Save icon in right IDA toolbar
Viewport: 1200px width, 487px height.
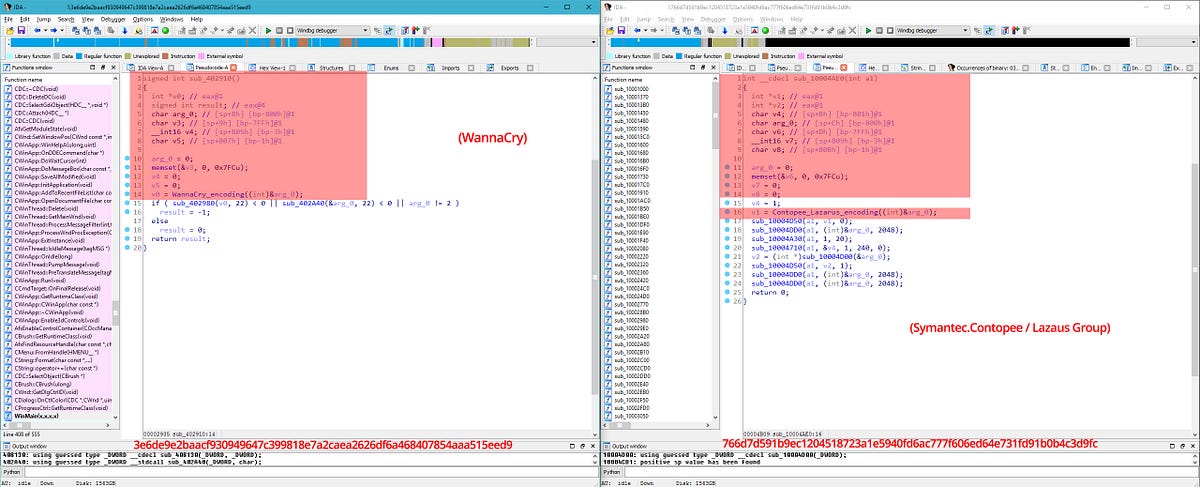tap(621, 31)
